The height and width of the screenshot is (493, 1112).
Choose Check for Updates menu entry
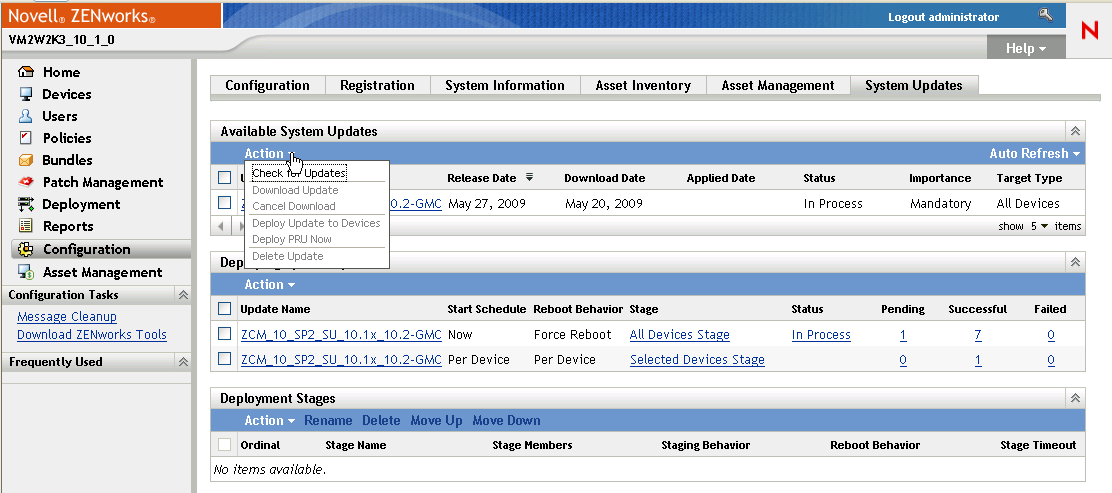pos(298,173)
